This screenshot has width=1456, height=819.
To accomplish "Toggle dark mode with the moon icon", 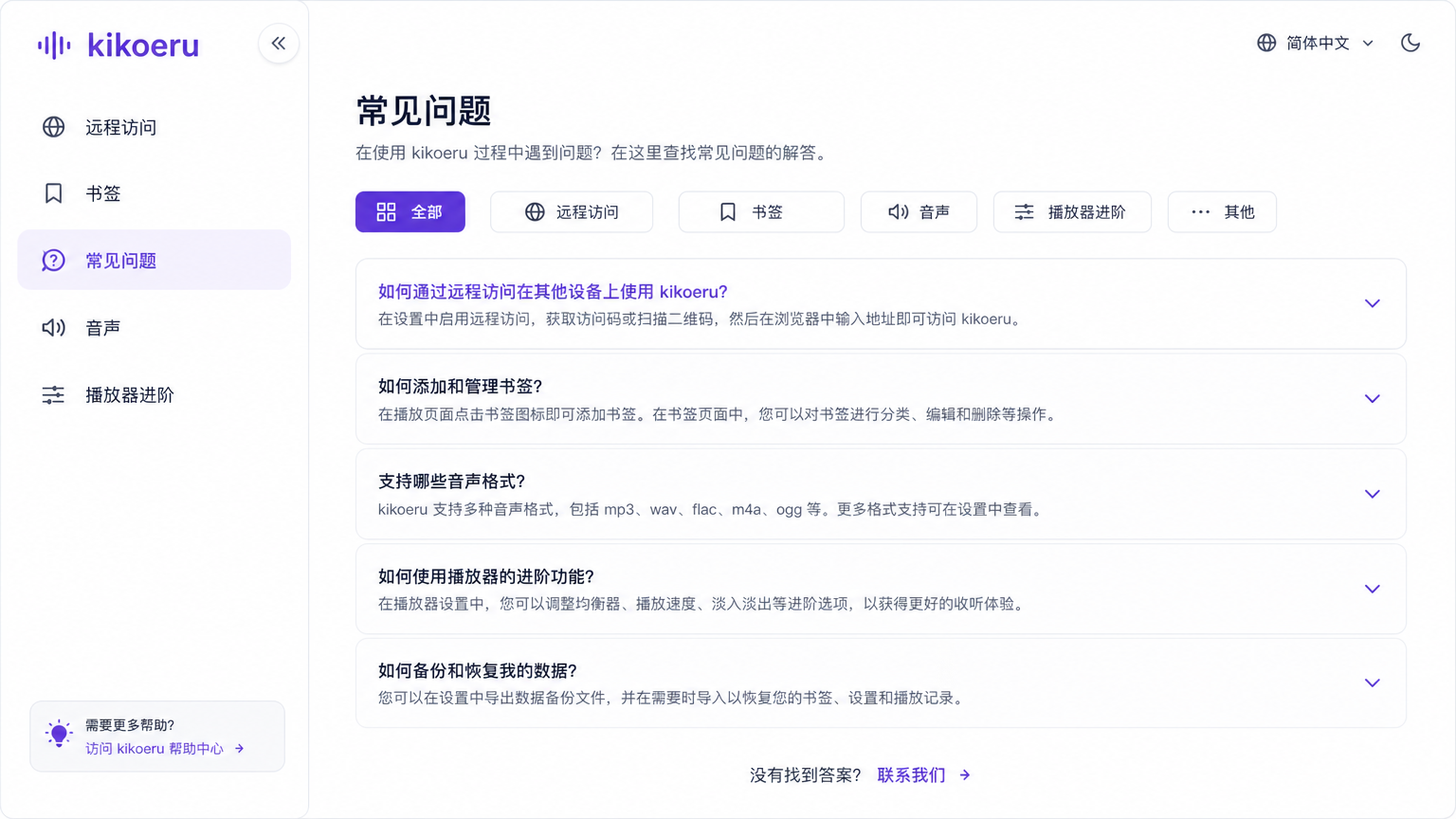I will point(1410,43).
